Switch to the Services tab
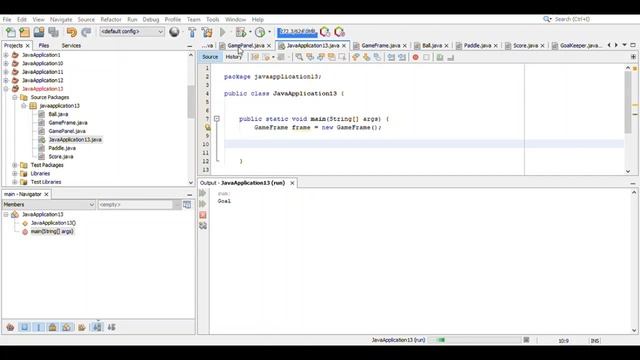 click(x=71, y=46)
